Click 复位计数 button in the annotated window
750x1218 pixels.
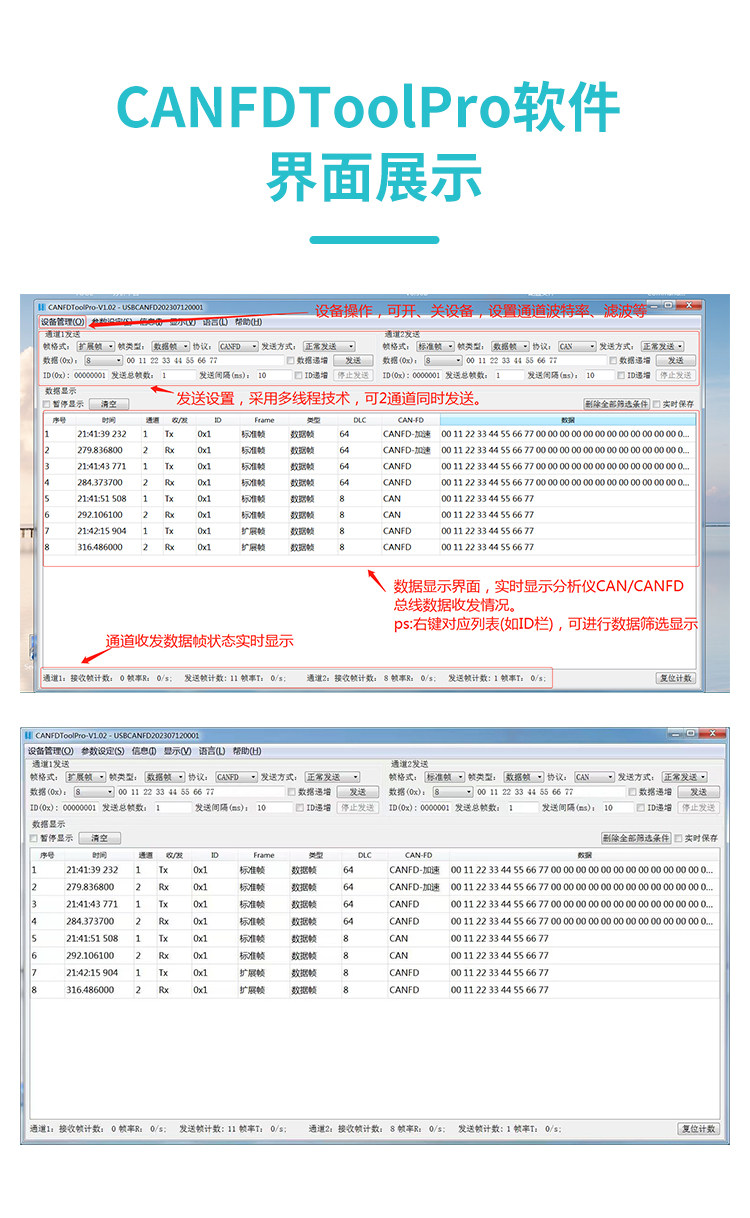pos(676,678)
